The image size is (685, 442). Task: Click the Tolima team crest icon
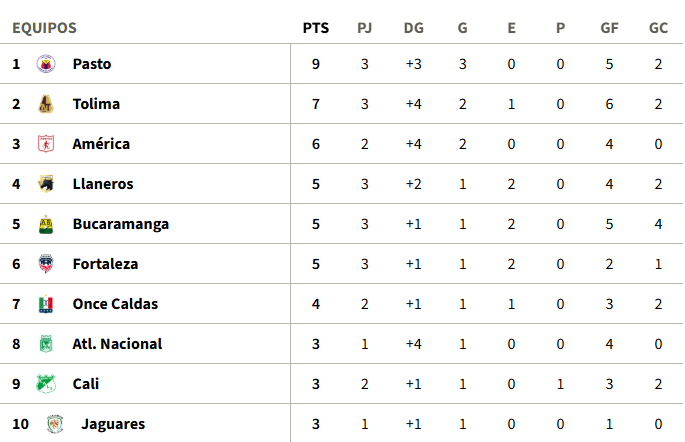tap(44, 104)
